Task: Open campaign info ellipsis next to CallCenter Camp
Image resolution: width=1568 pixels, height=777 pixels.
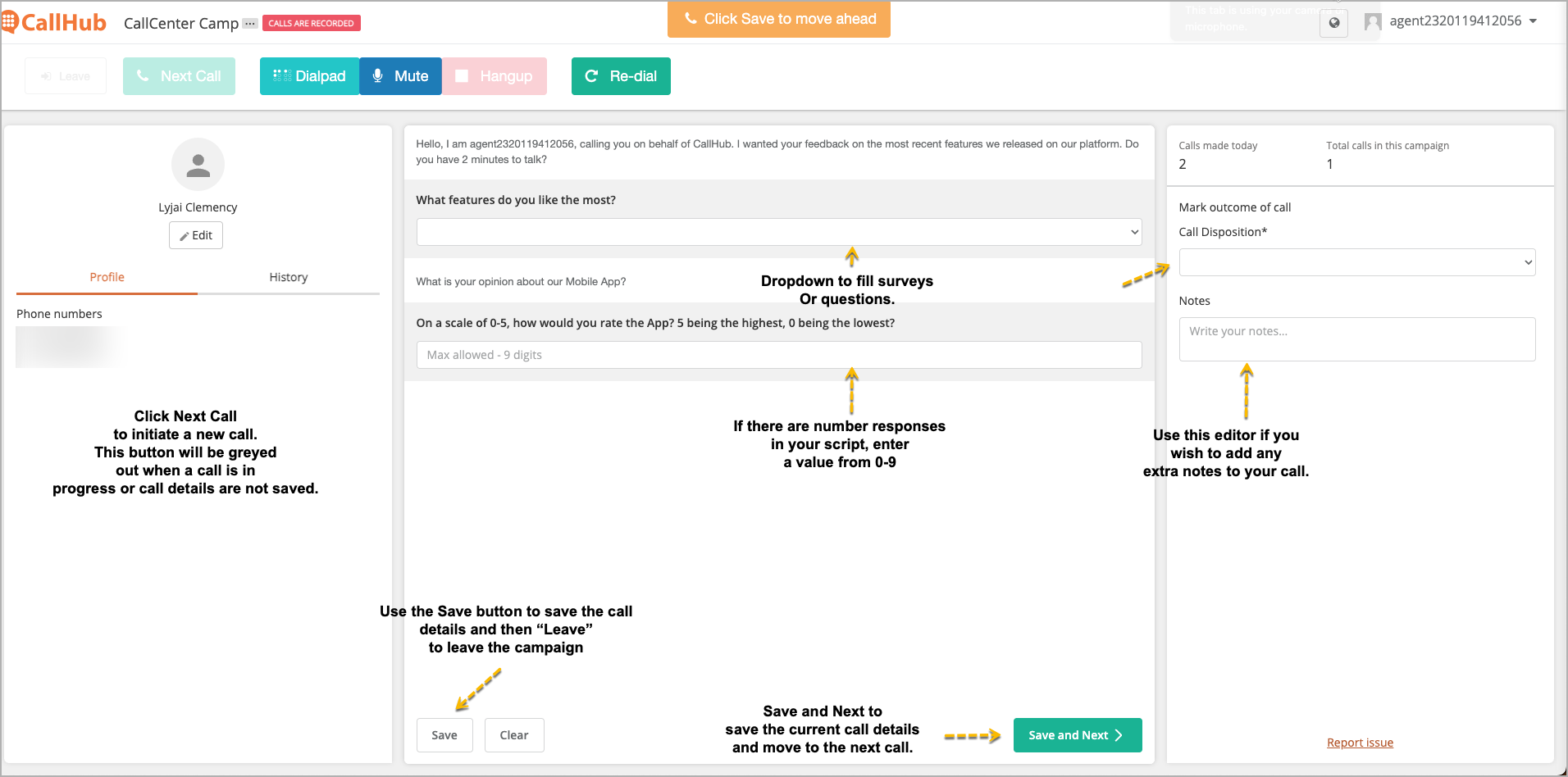Action: tap(250, 23)
